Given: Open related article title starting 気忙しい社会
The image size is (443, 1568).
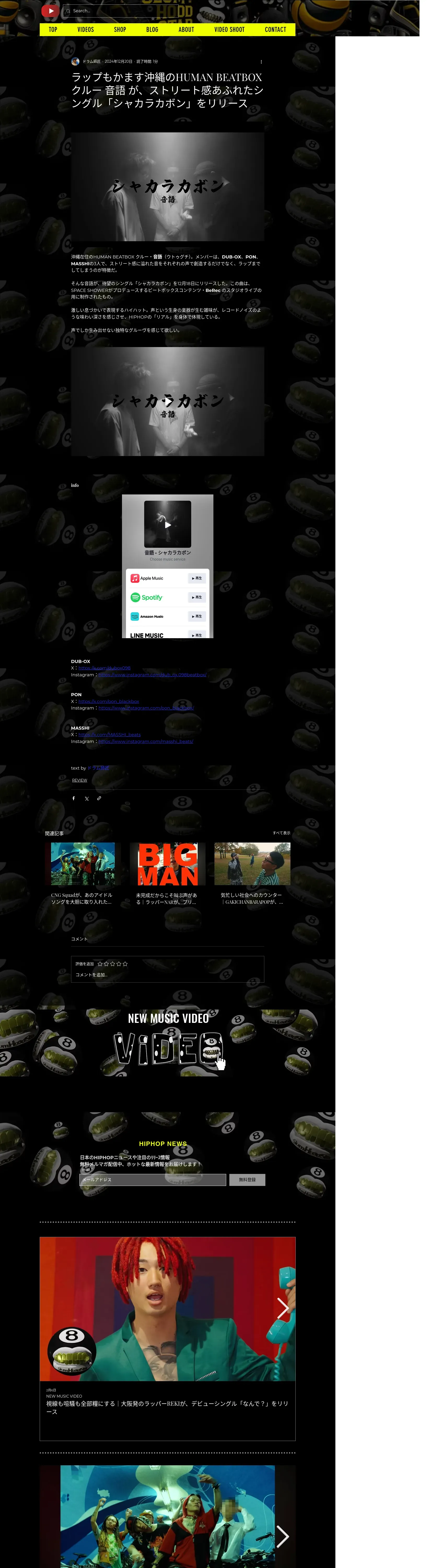Looking at the screenshot, I should pyautogui.click(x=252, y=898).
